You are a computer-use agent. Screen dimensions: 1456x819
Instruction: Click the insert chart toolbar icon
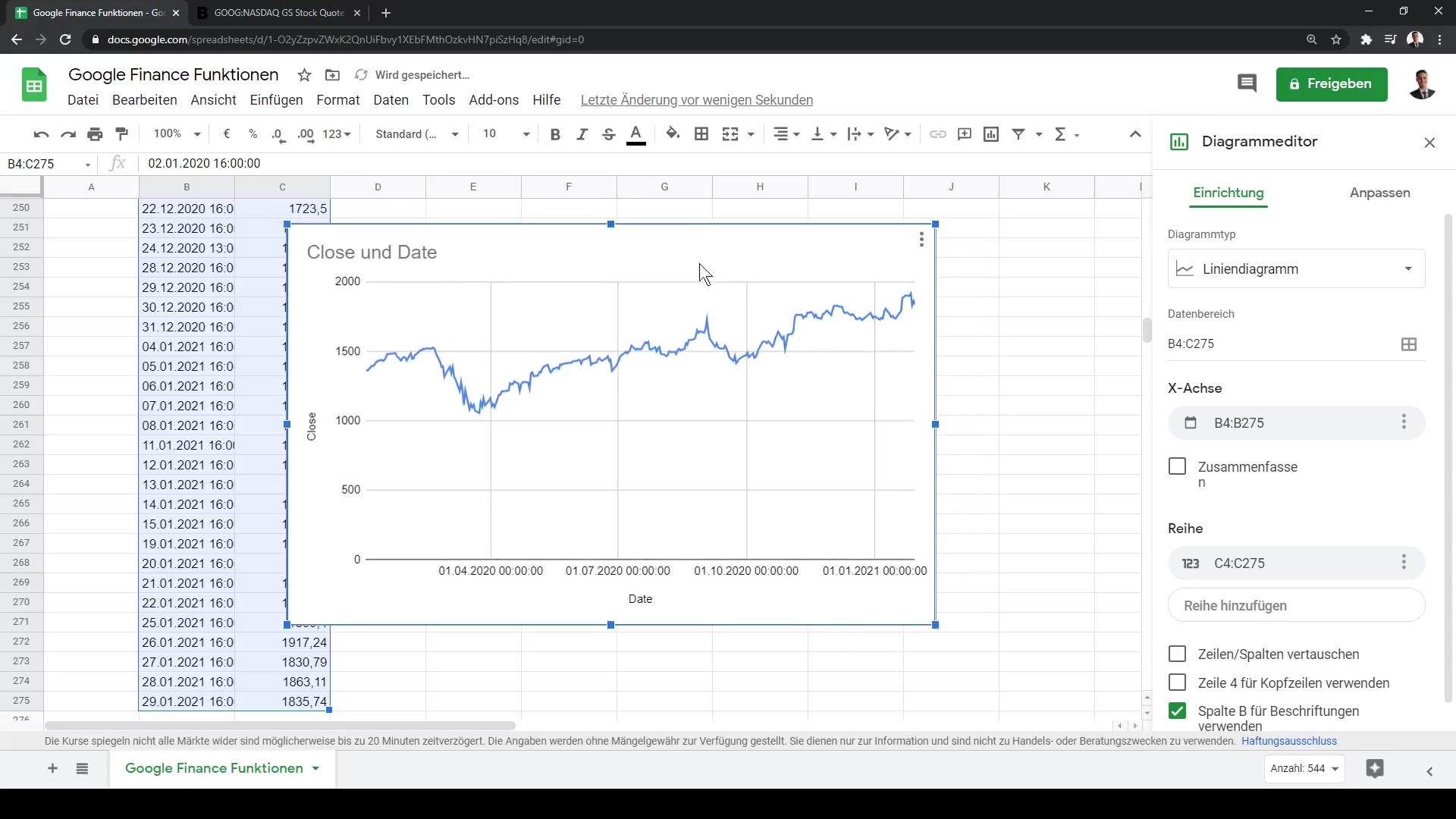pyautogui.click(x=991, y=134)
